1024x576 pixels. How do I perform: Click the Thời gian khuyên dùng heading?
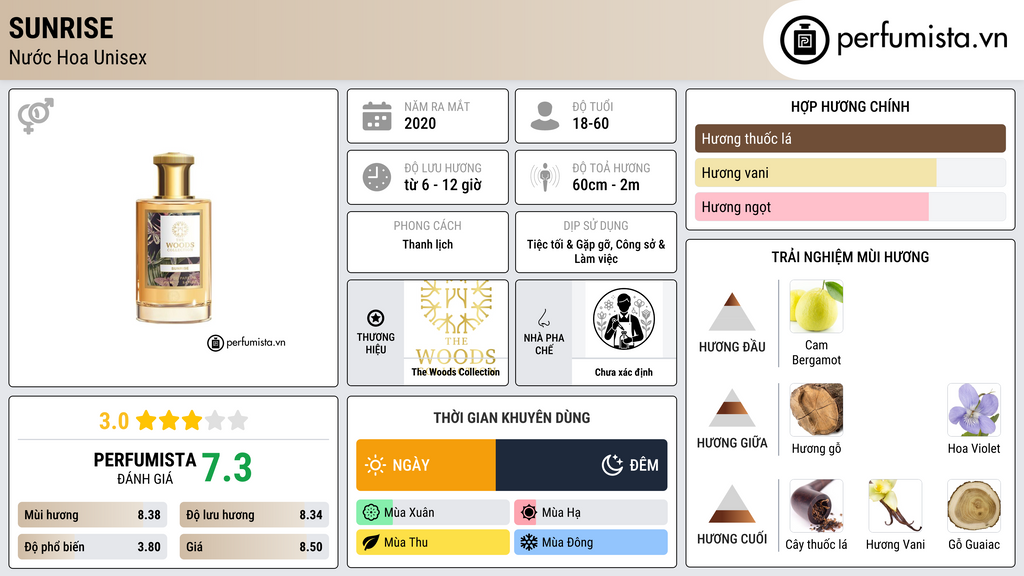coord(512,417)
